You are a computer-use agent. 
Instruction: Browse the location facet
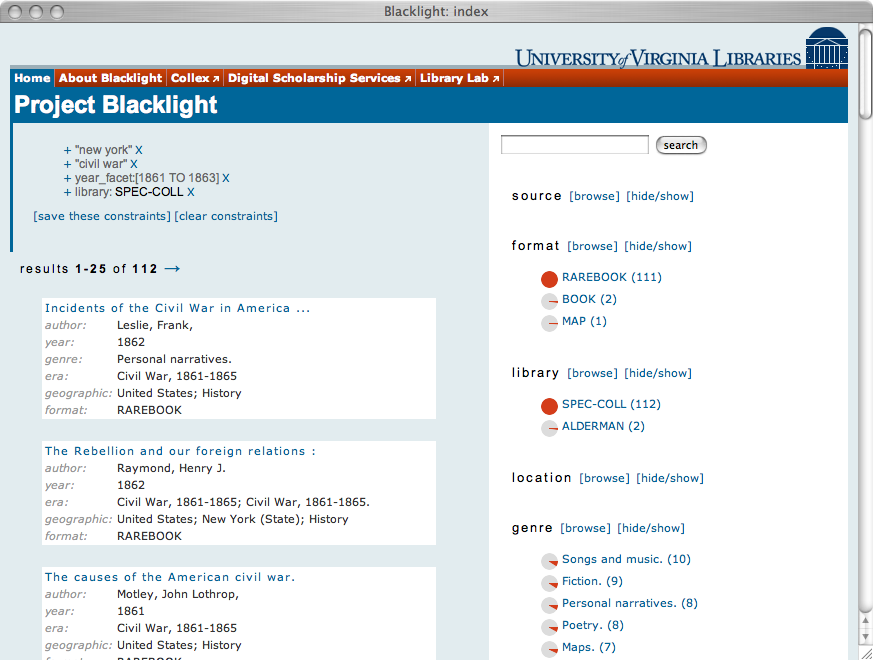click(x=605, y=478)
